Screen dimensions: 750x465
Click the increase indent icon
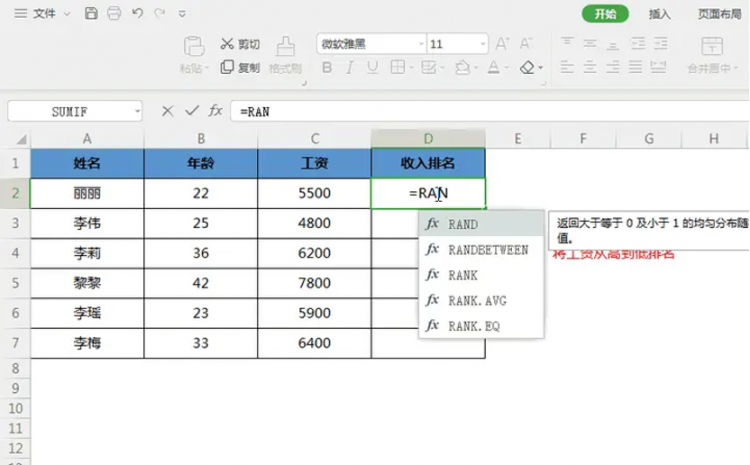661,43
